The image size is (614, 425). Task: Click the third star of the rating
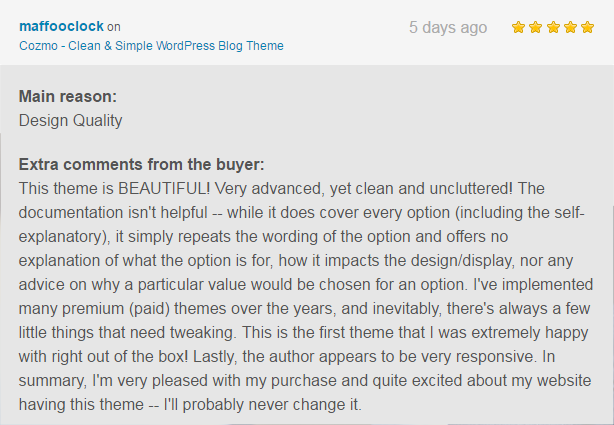pyautogui.click(x=553, y=27)
